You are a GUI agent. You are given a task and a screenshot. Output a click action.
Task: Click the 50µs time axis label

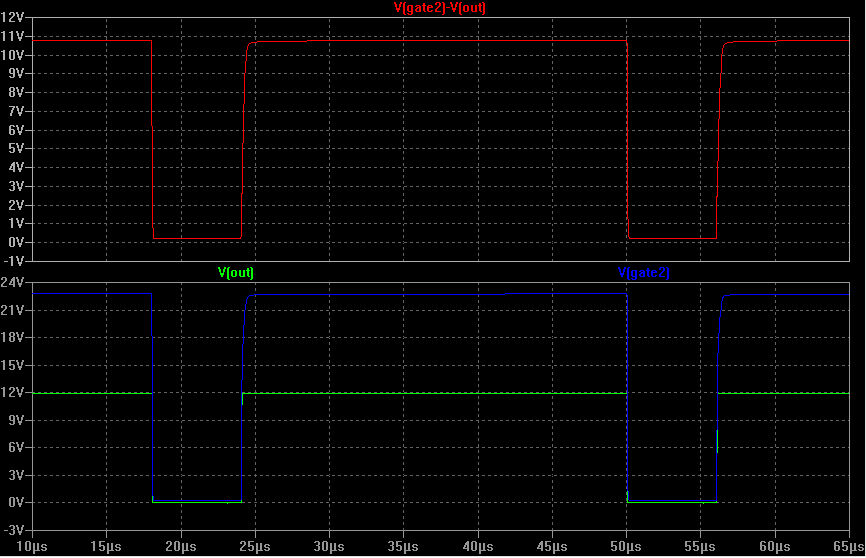pyautogui.click(x=626, y=547)
